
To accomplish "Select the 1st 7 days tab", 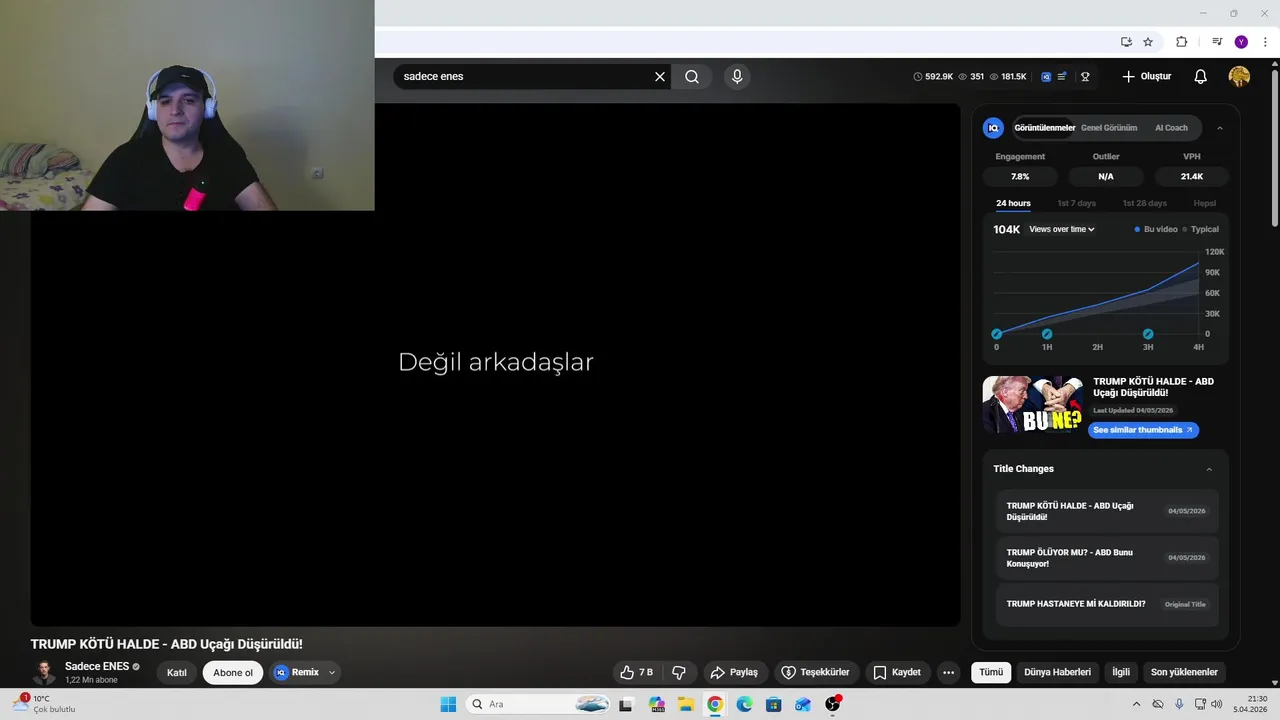I will [x=1077, y=203].
